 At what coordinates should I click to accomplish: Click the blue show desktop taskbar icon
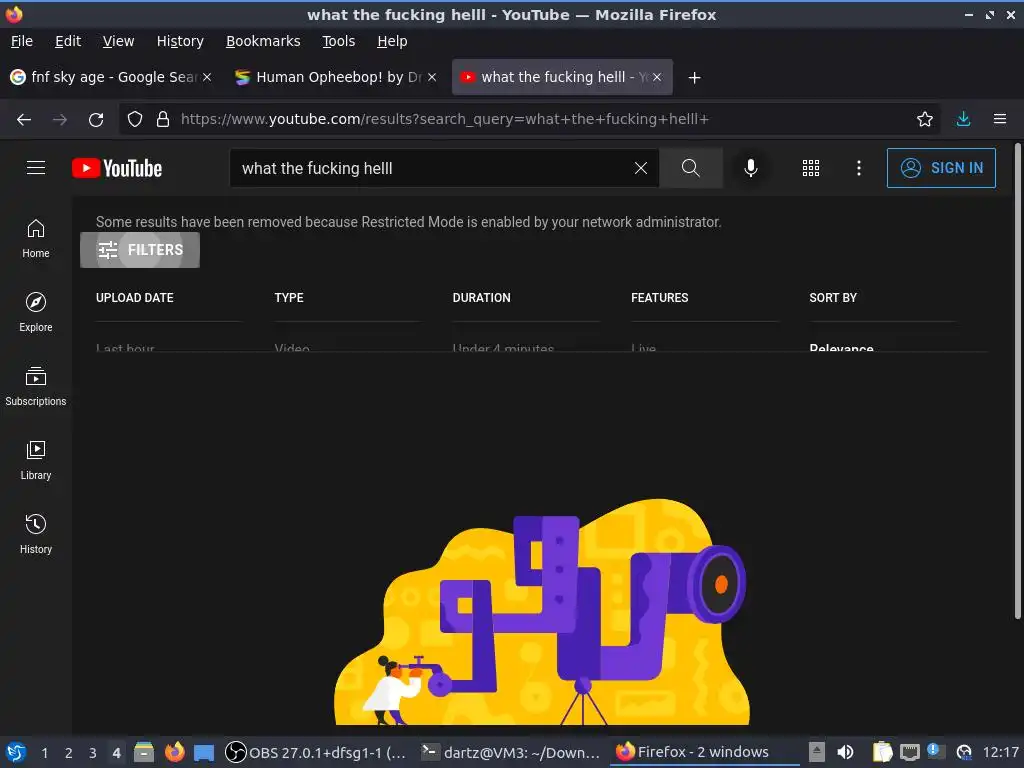click(x=204, y=752)
